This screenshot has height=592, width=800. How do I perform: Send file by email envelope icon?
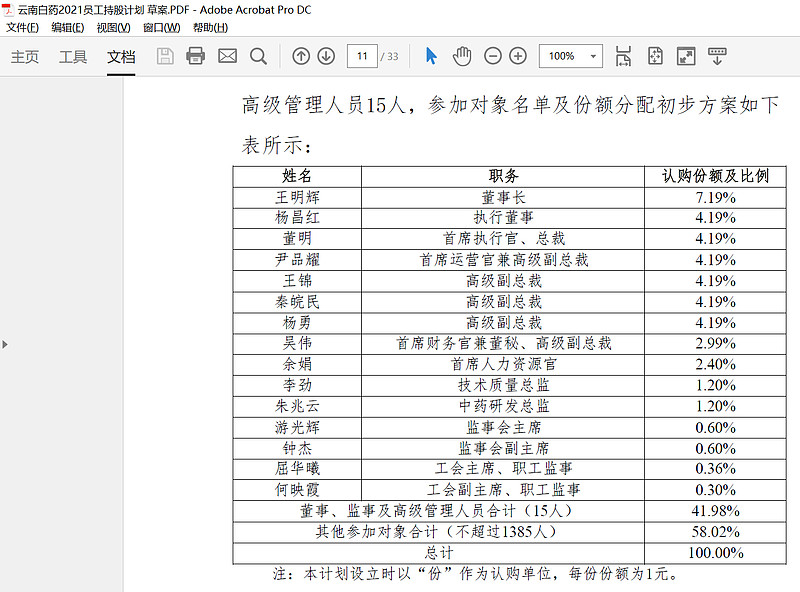click(x=228, y=56)
